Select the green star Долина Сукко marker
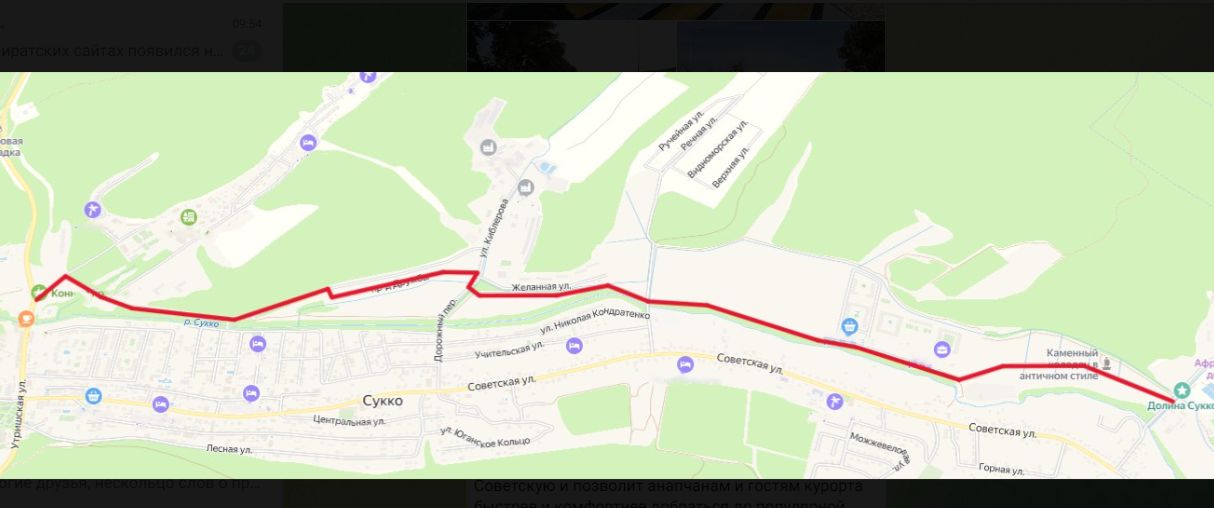This screenshot has height=508, width=1214. pyautogui.click(x=1182, y=390)
